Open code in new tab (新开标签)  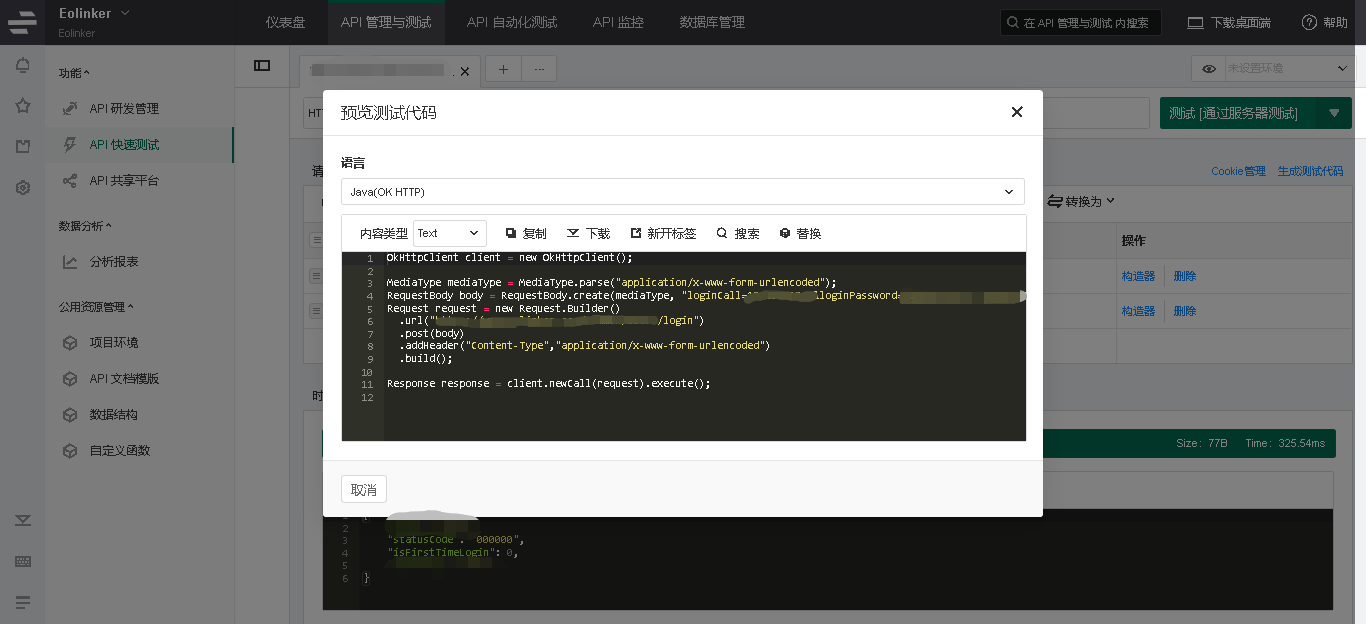pyautogui.click(x=635, y=233)
